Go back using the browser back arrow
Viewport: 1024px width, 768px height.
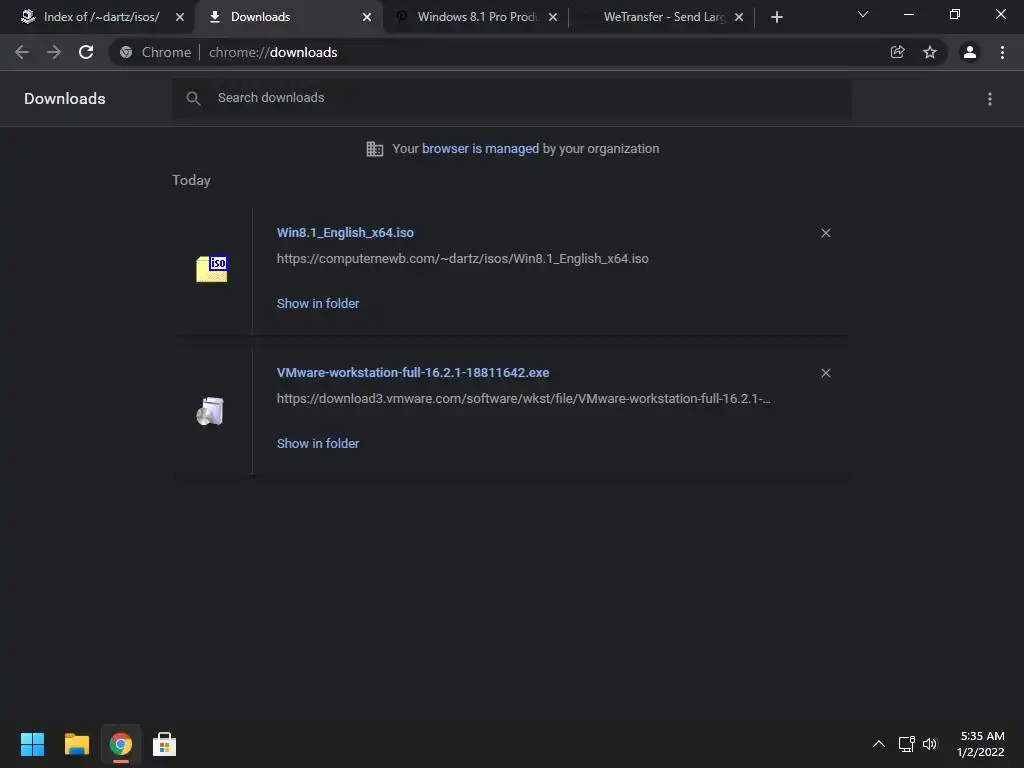click(x=22, y=52)
